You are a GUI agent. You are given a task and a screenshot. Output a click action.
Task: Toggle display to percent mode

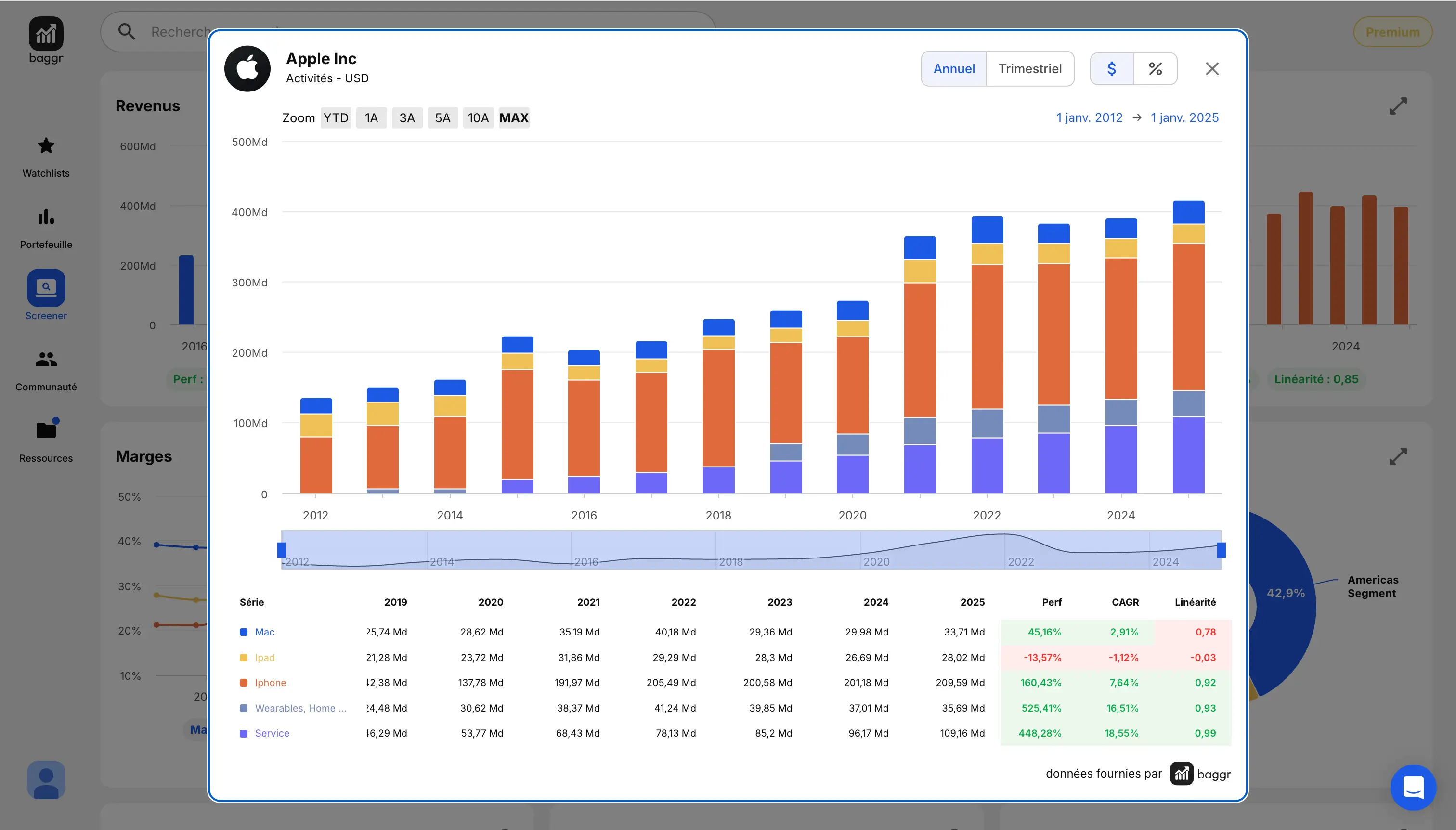tap(1155, 69)
